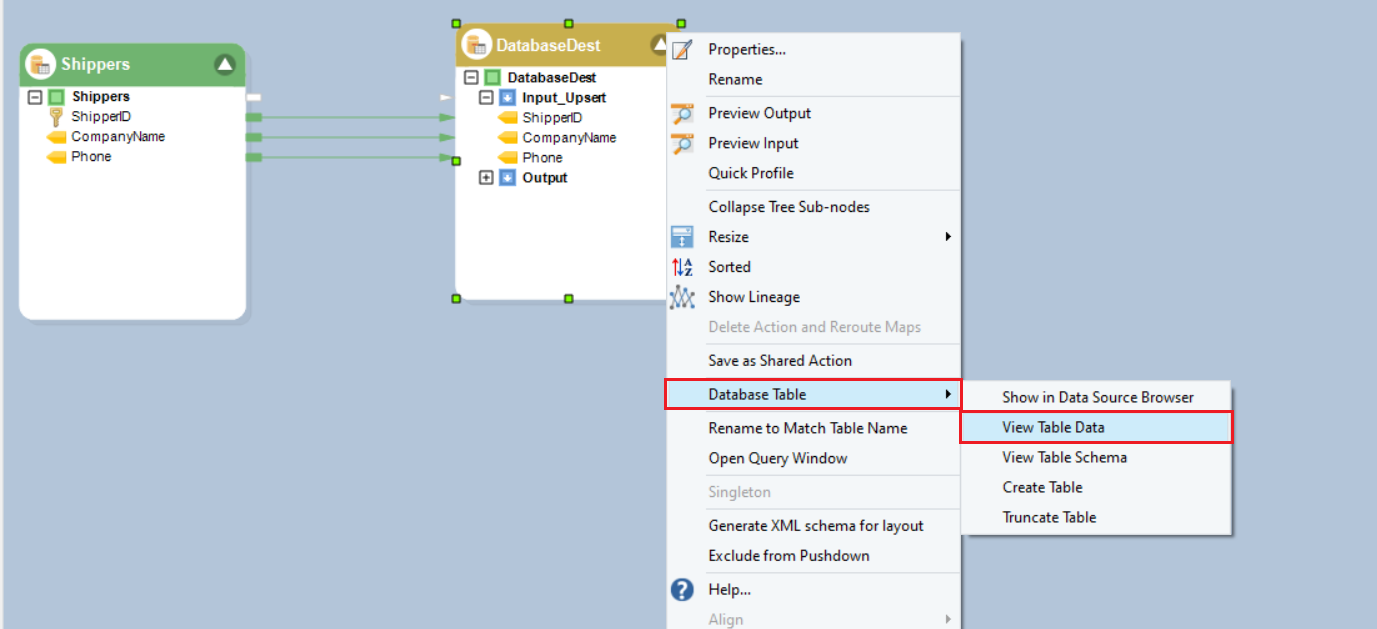Select Collapse Tree Sub-nodes

[813, 207]
